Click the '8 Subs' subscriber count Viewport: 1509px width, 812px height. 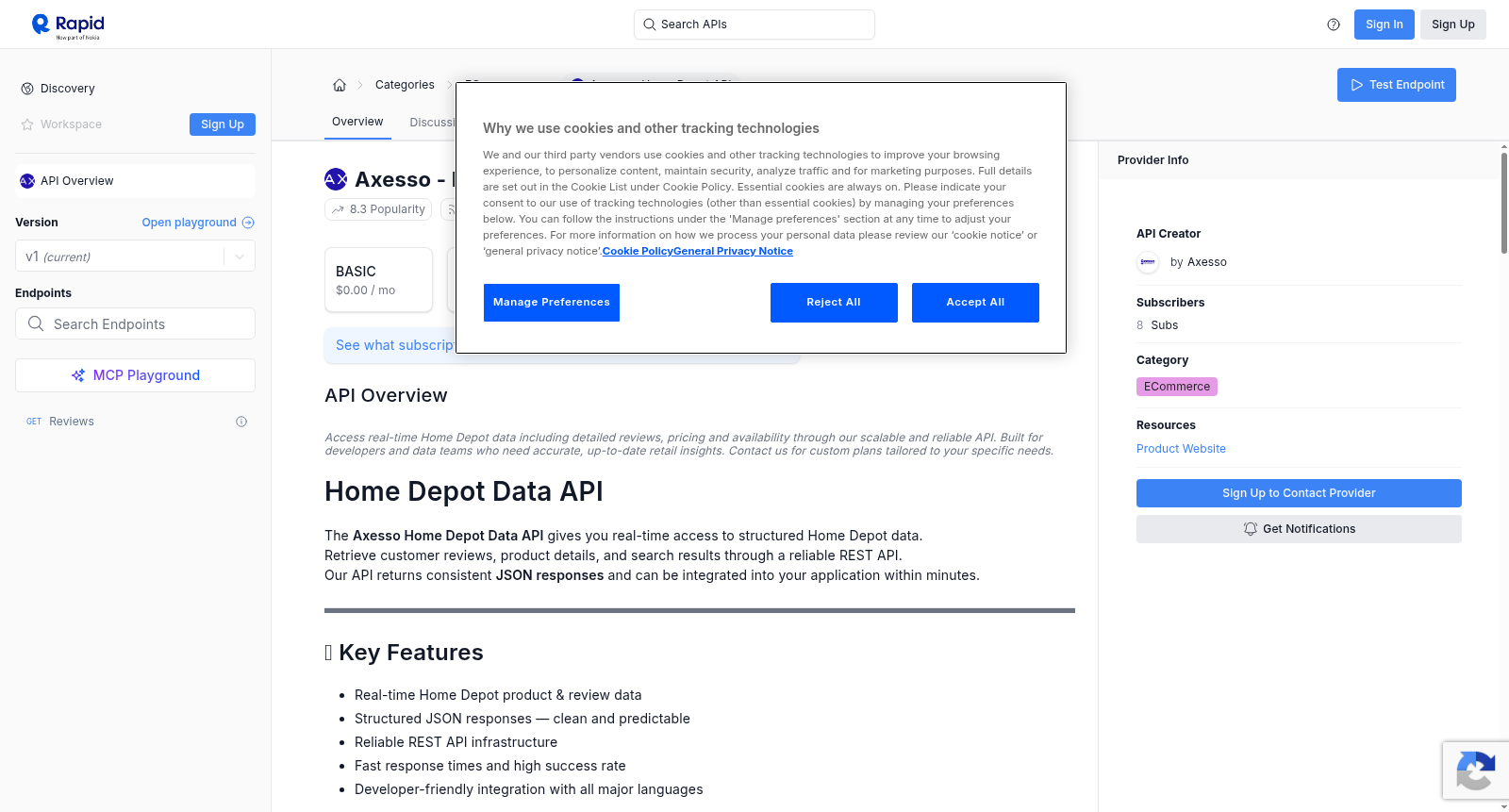pyautogui.click(x=1157, y=325)
